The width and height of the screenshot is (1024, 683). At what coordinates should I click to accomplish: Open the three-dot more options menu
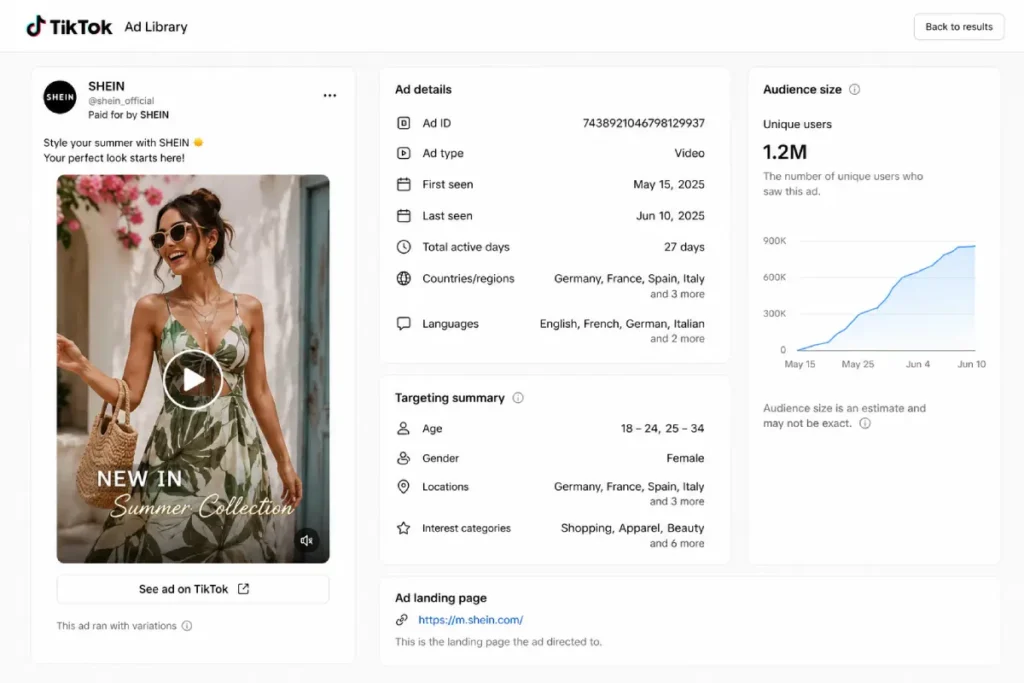(x=330, y=95)
